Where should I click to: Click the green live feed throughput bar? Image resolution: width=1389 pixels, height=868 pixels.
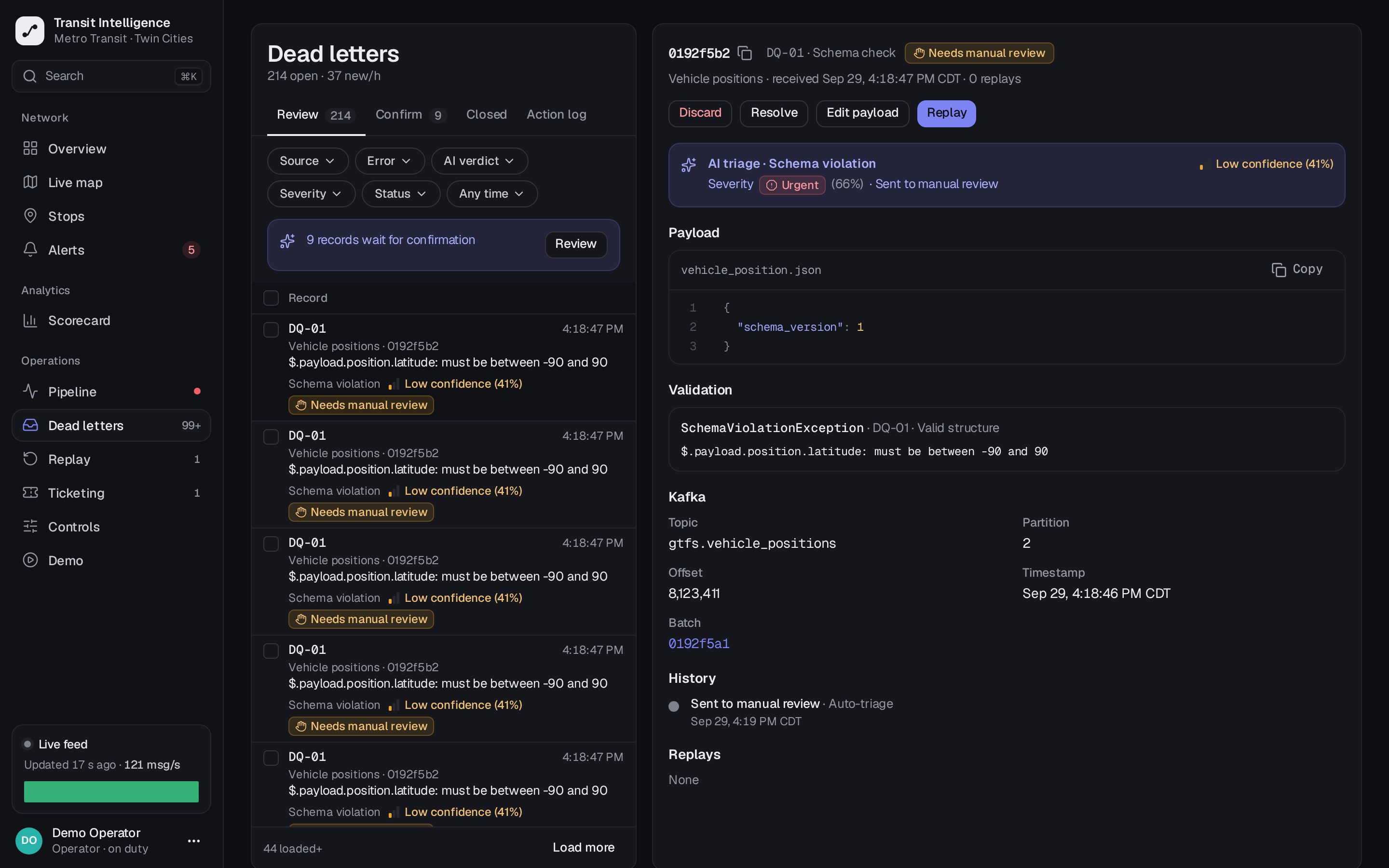[x=111, y=792]
